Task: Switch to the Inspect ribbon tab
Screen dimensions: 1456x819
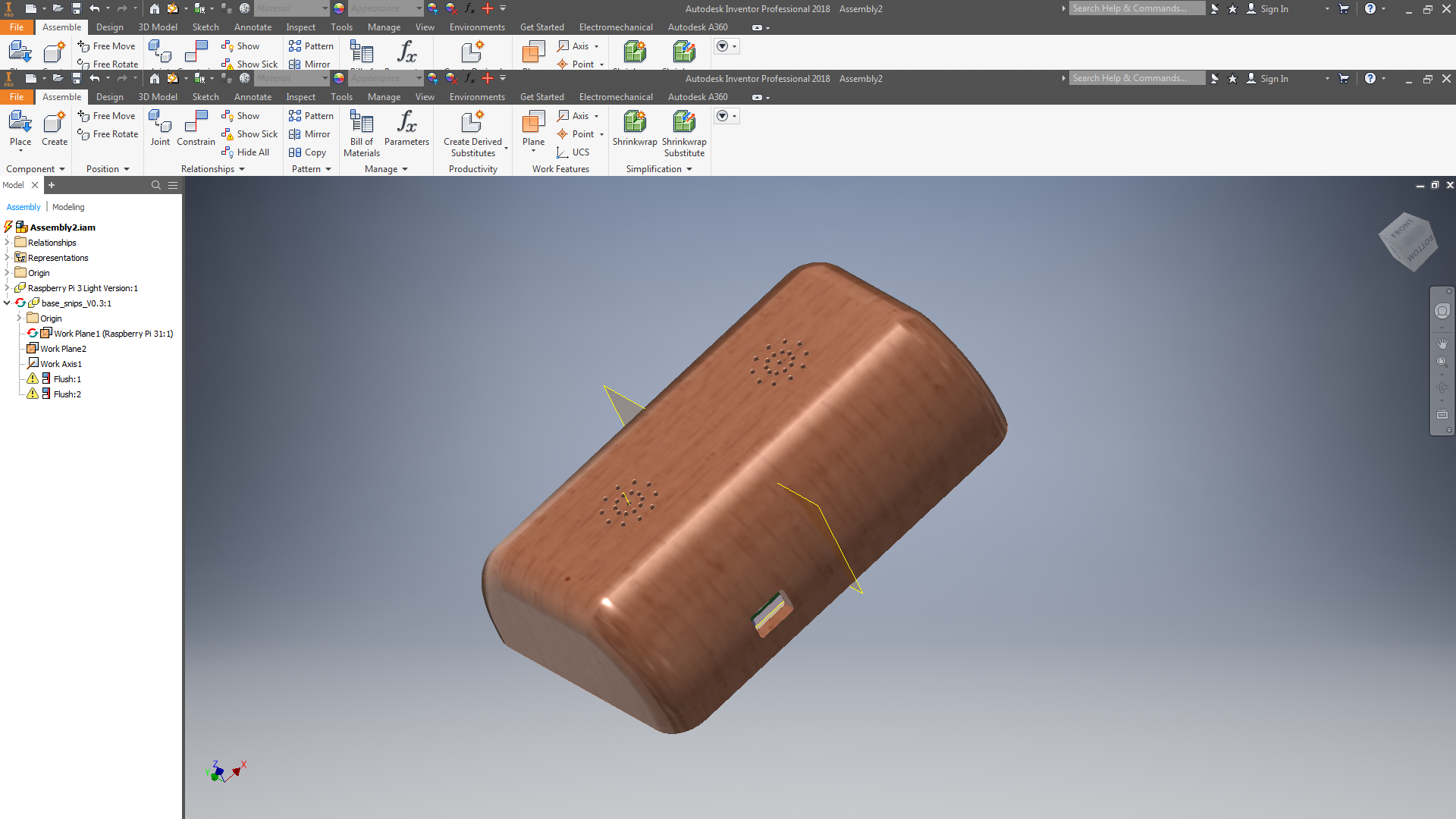Action: coord(300,97)
